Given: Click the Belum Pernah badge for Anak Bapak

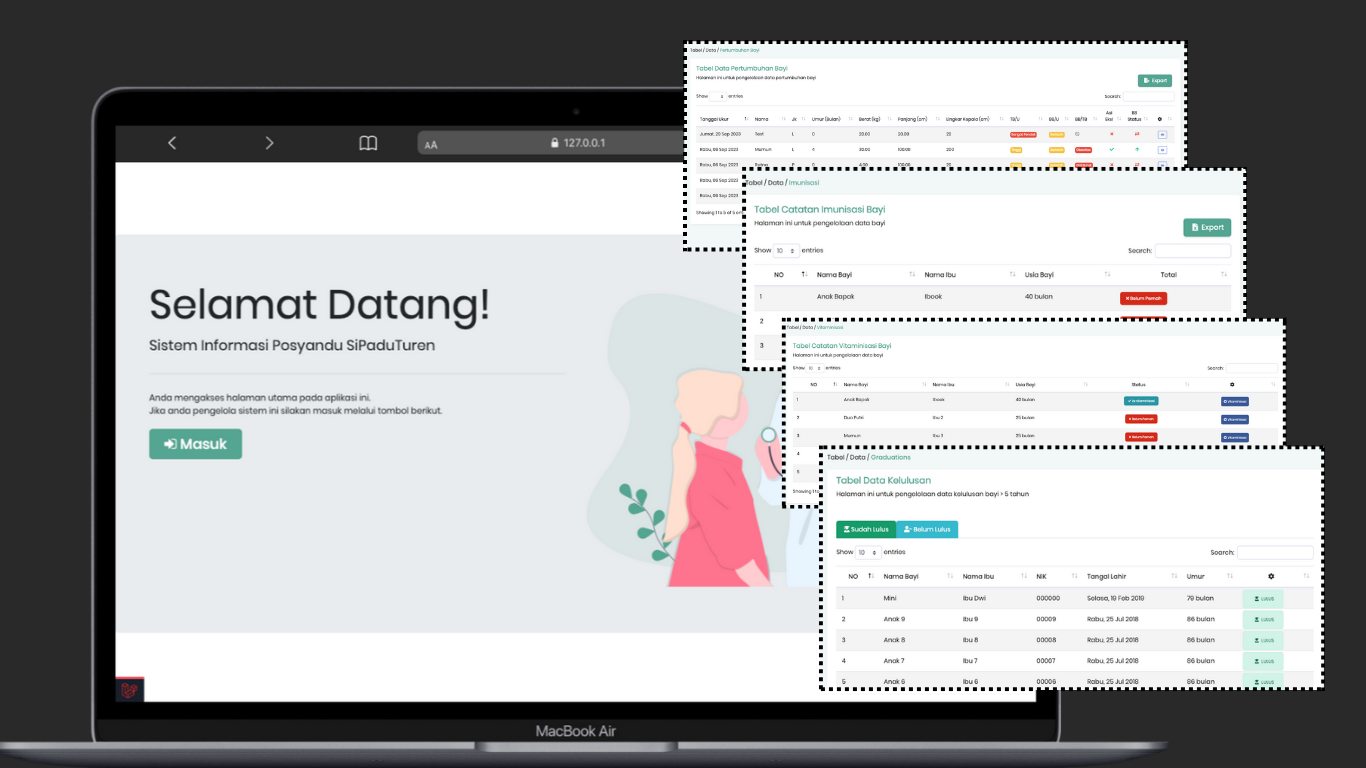Looking at the screenshot, I should [1143, 298].
